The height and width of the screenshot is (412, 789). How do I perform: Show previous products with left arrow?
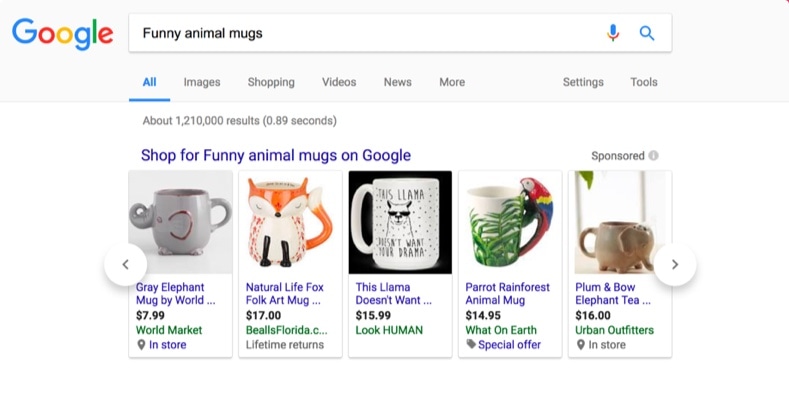(x=126, y=264)
